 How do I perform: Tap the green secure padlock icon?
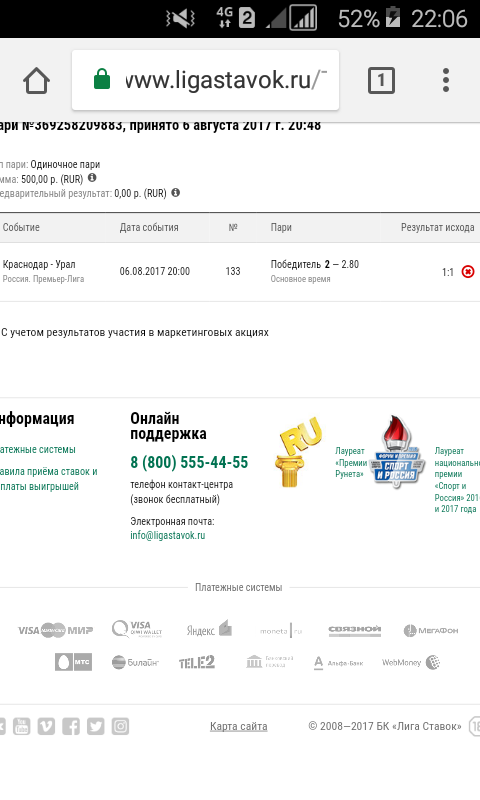(x=102, y=80)
